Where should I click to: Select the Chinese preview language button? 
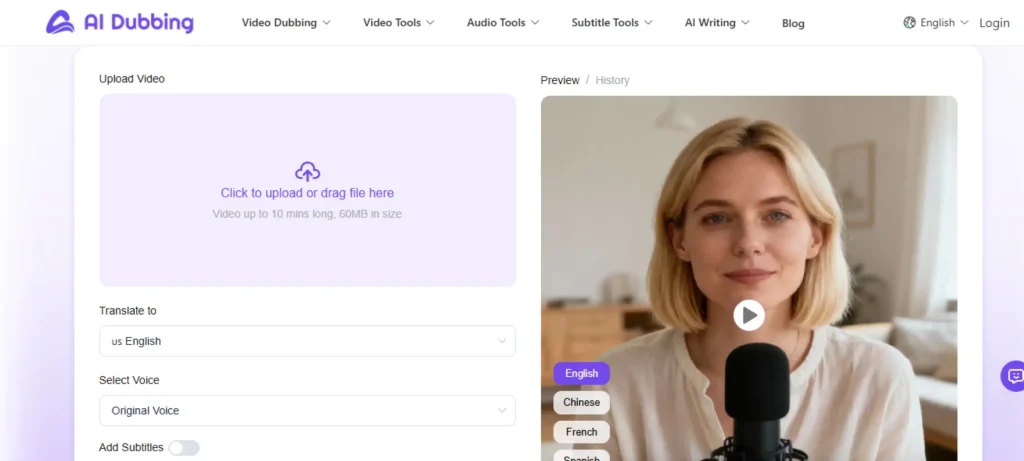tap(581, 402)
